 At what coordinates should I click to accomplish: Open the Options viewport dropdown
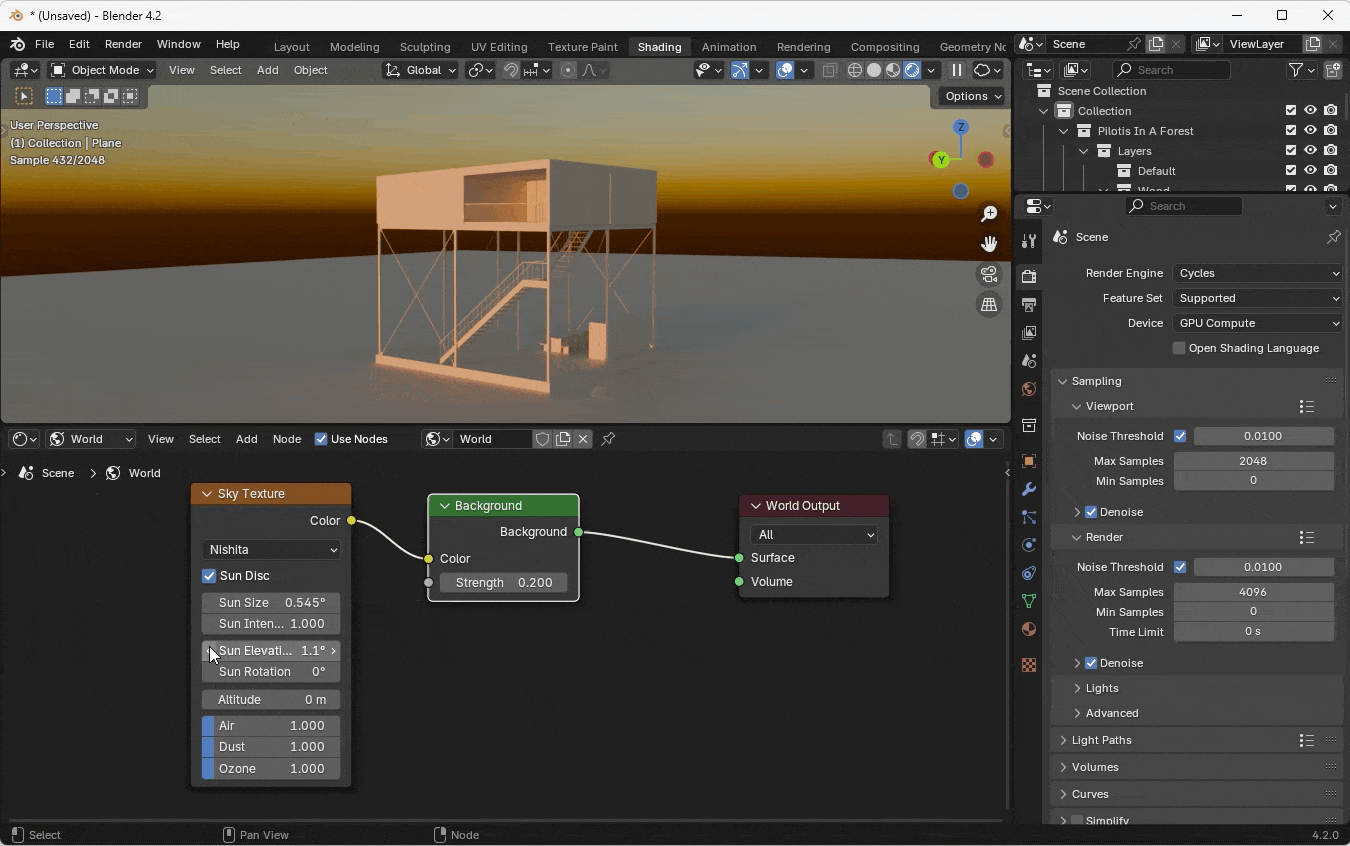[x=972, y=96]
